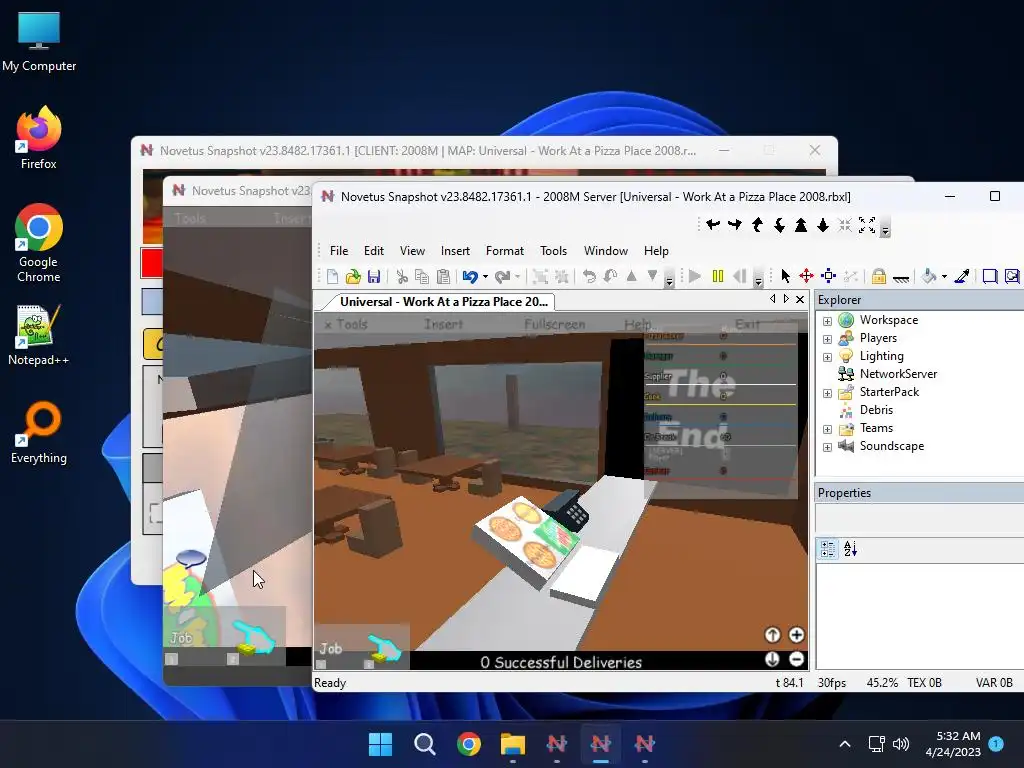Select the Universal - Work At a Pizza Place tab
Viewport: 1024px width, 768px height.
point(443,302)
